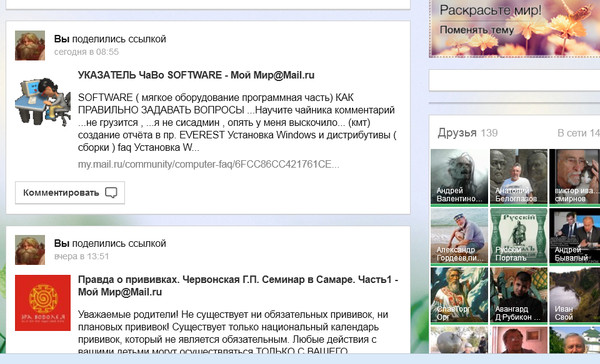Open friend Андрей Валентино profile photo
This screenshot has width=600, height=364.
[459, 176]
